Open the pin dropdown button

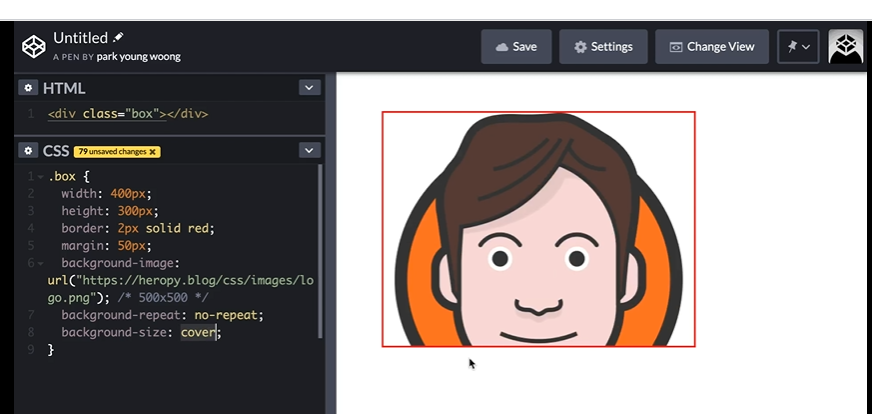(x=798, y=47)
